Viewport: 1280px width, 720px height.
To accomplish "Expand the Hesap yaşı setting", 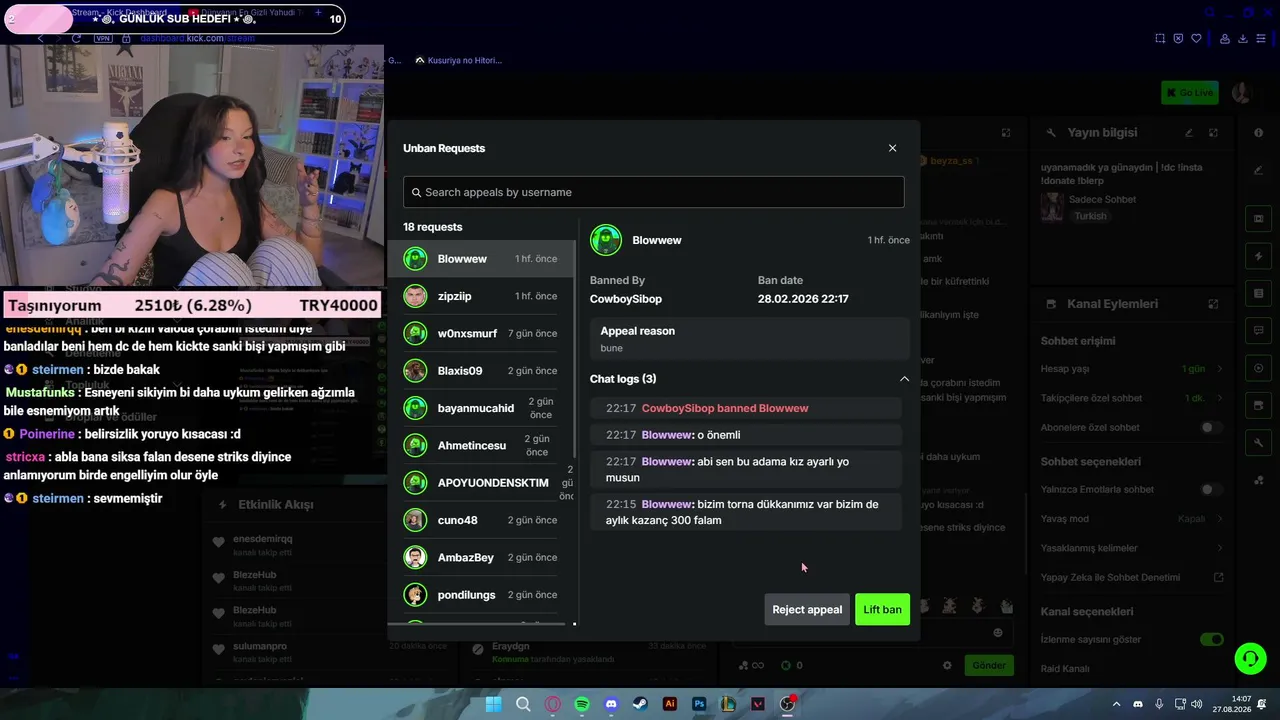I will (x=1131, y=369).
